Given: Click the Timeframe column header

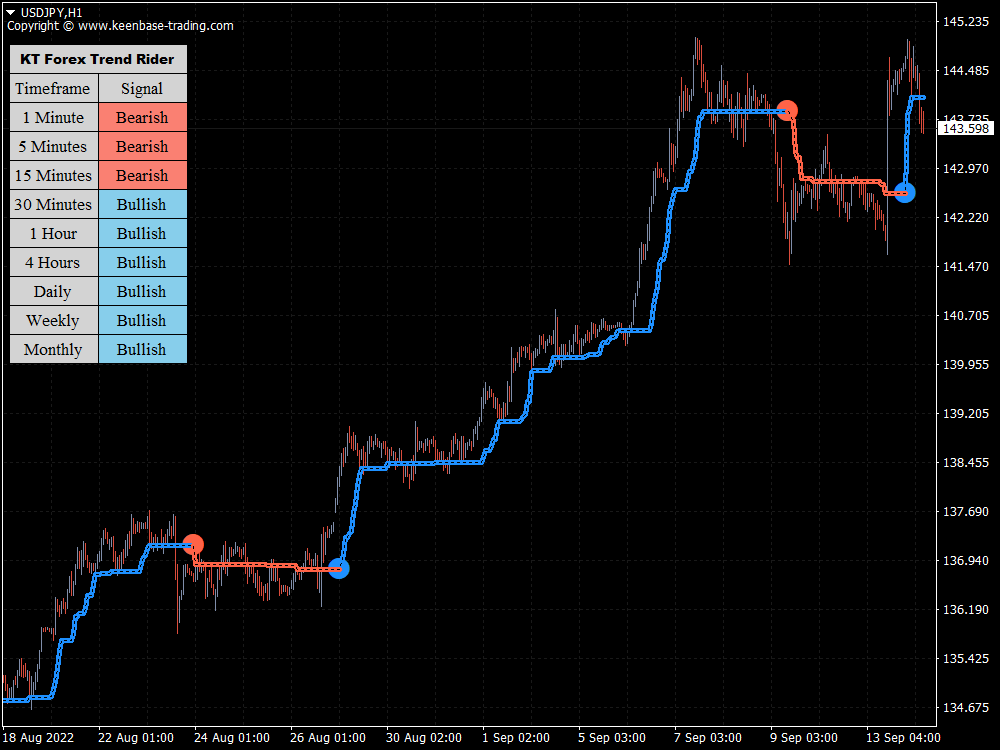Looking at the screenshot, I should 54,89.
